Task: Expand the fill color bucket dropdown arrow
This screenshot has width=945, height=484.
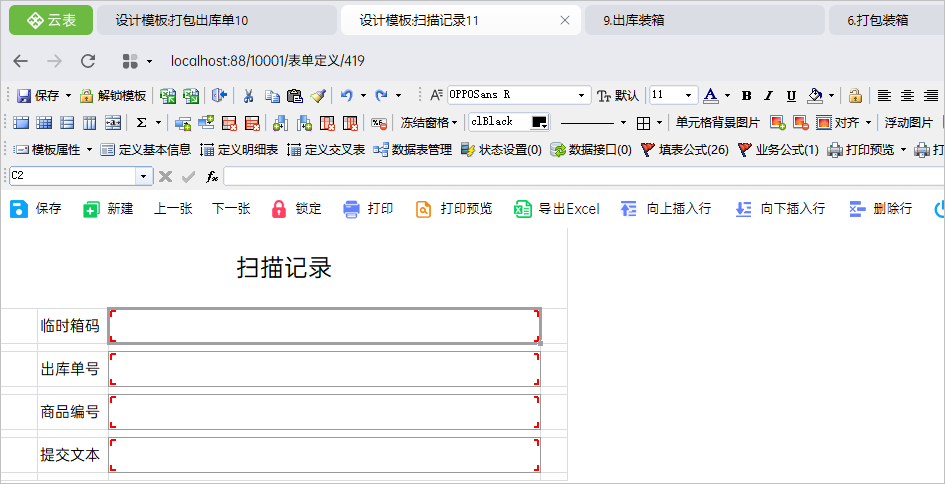Action: pos(831,95)
